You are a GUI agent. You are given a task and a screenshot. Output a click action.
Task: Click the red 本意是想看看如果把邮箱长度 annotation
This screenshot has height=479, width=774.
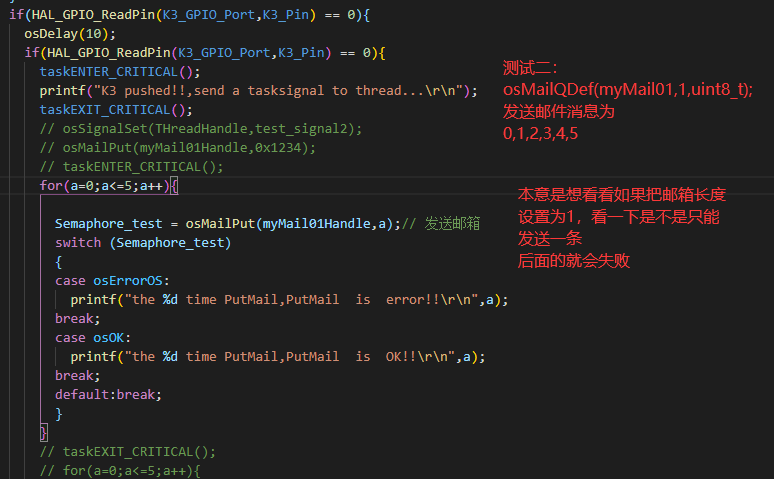point(622,195)
